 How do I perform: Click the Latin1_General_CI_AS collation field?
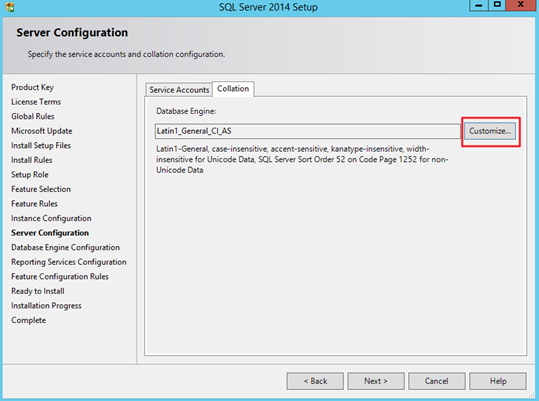pyautogui.click(x=307, y=131)
